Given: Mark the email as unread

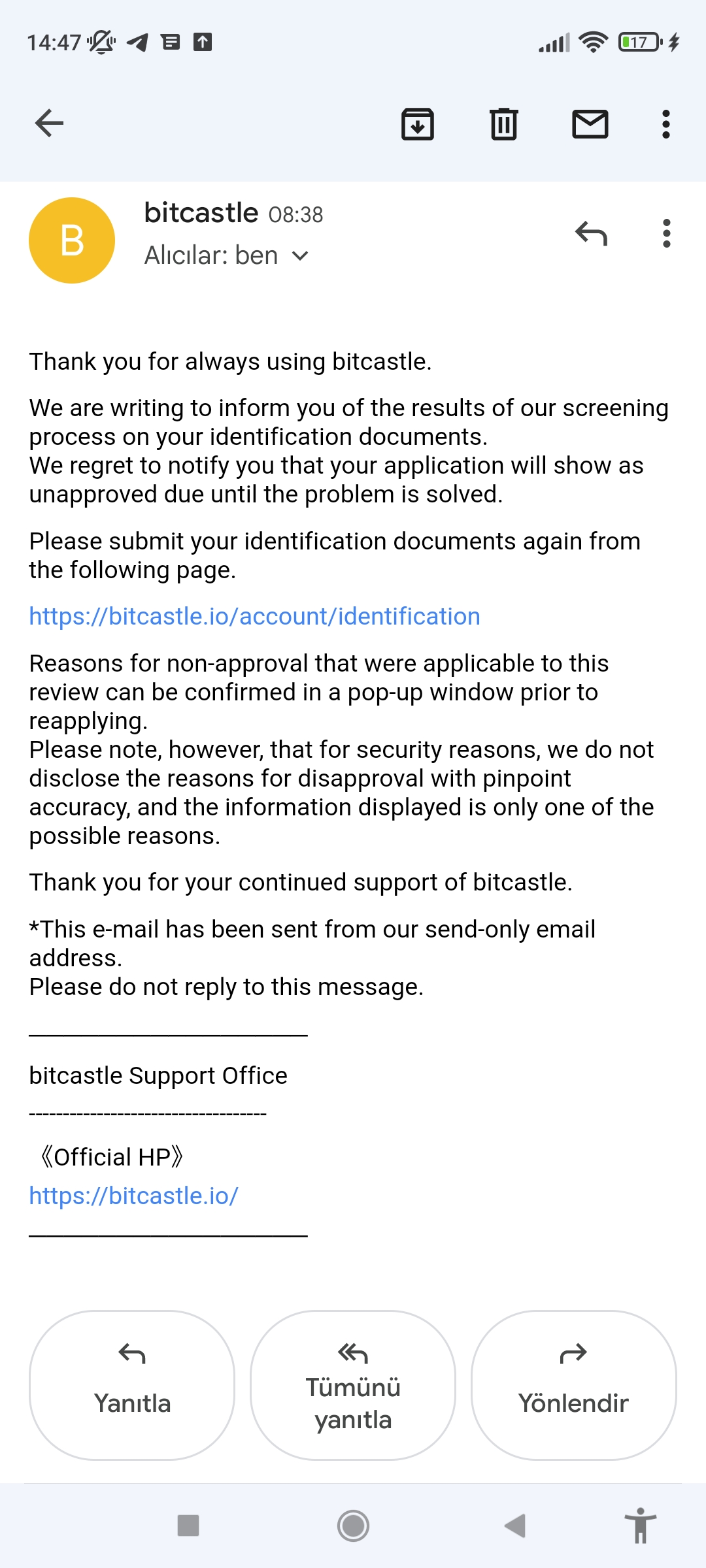Looking at the screenshot, I should click(x=590, y=124).
